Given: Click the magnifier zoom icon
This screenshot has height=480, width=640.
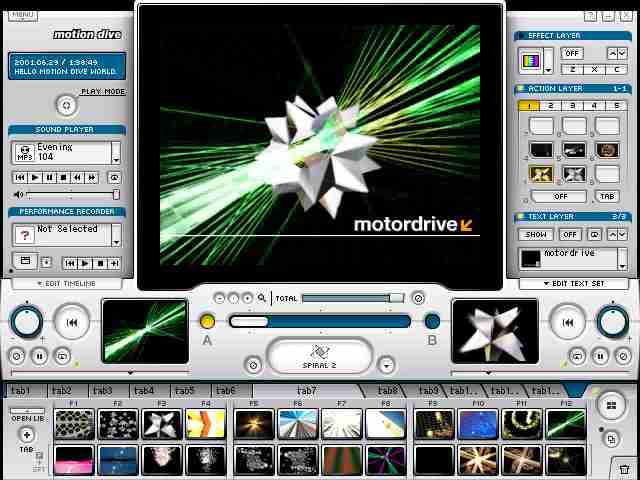Looking at the screenshot, I should point(262,298).
